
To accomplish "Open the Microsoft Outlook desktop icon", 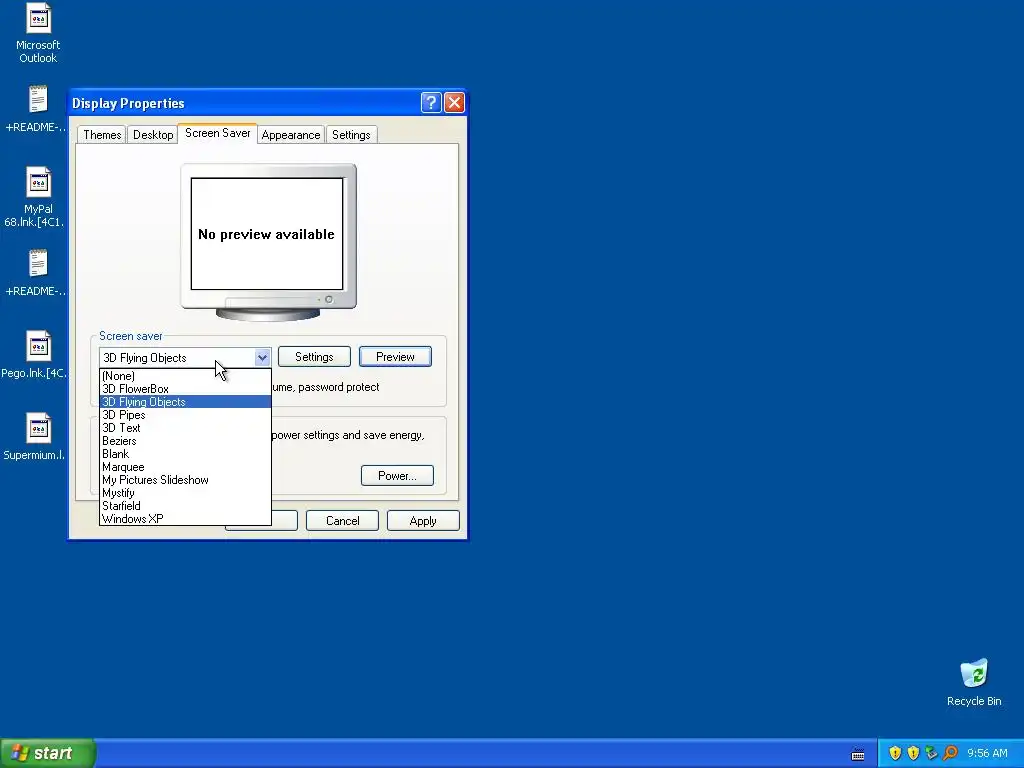I will tap(38, 33).
